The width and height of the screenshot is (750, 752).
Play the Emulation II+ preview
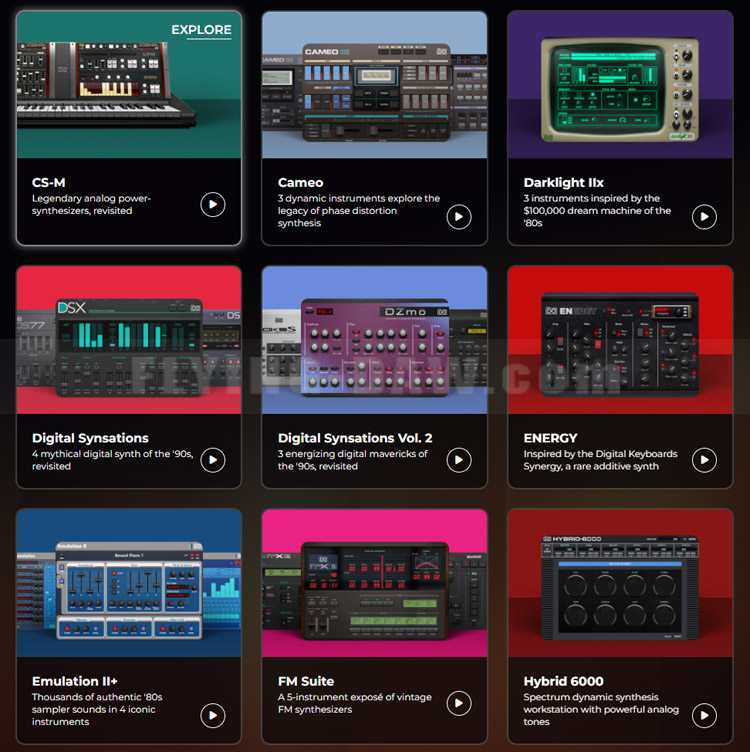pos(213,716)
